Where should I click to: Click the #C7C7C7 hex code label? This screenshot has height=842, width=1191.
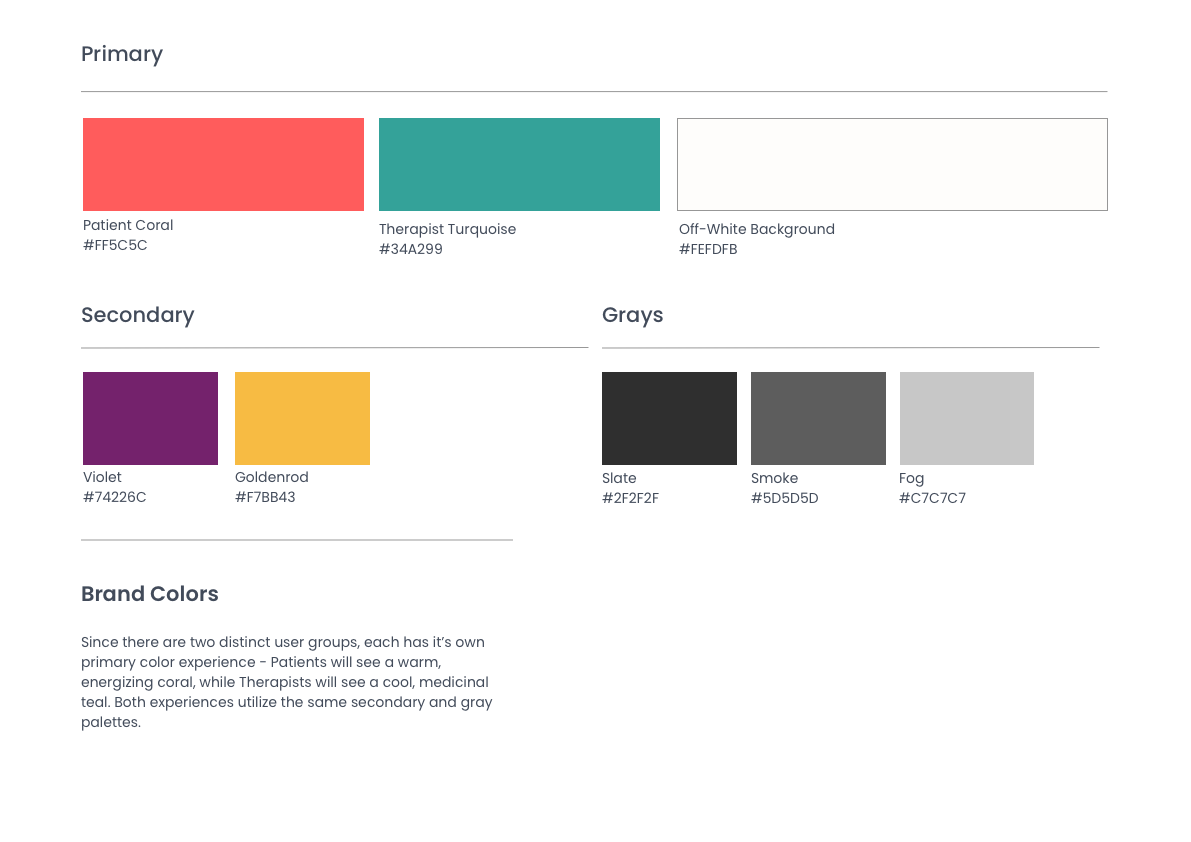[932, 498]
